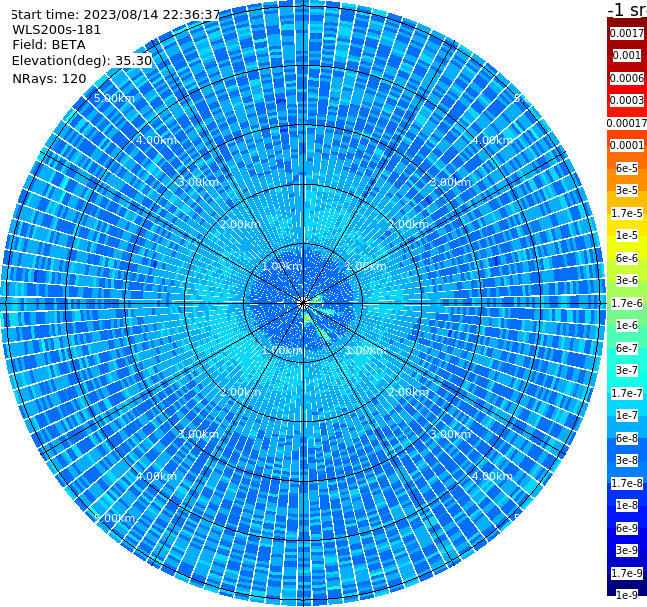Select the 1e-8 colorbar value
The width and height of the screenshot is (647, 607).
(627, 505)
